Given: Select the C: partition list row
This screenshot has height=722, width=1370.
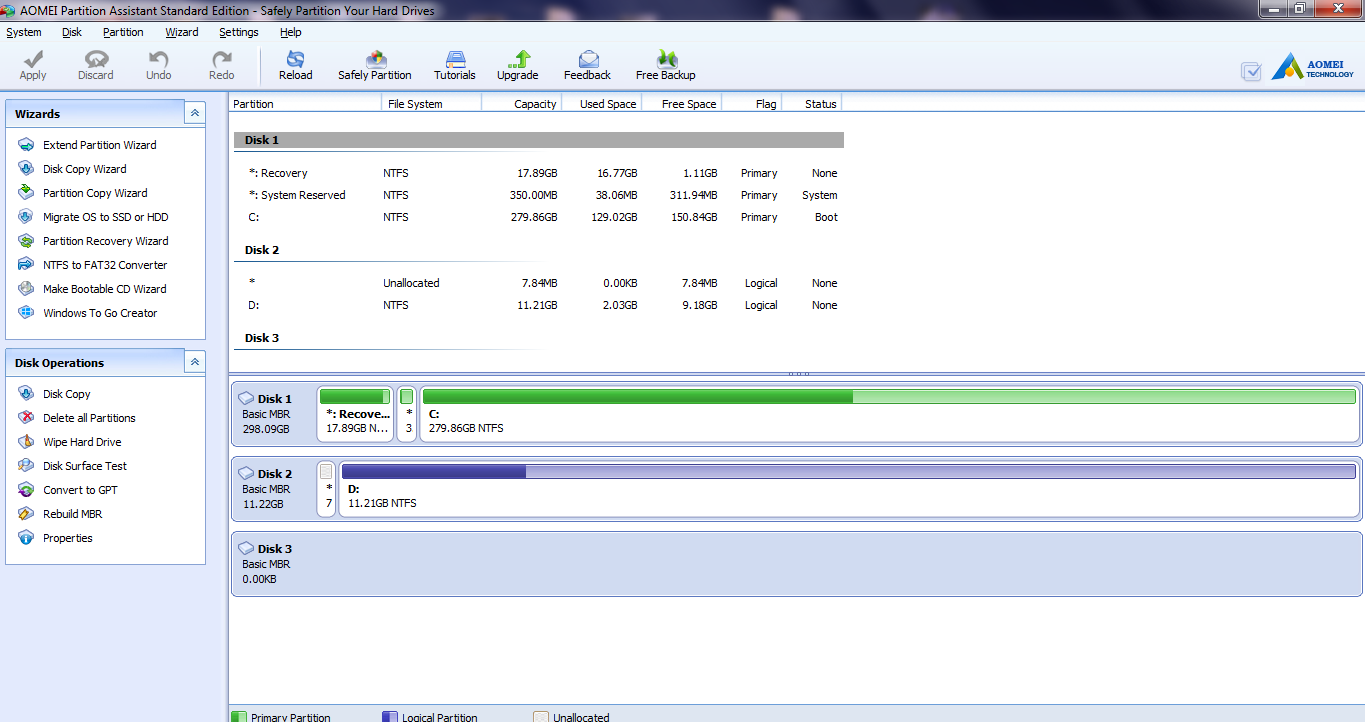Looking at the screenshot, I should click(538, 217).
